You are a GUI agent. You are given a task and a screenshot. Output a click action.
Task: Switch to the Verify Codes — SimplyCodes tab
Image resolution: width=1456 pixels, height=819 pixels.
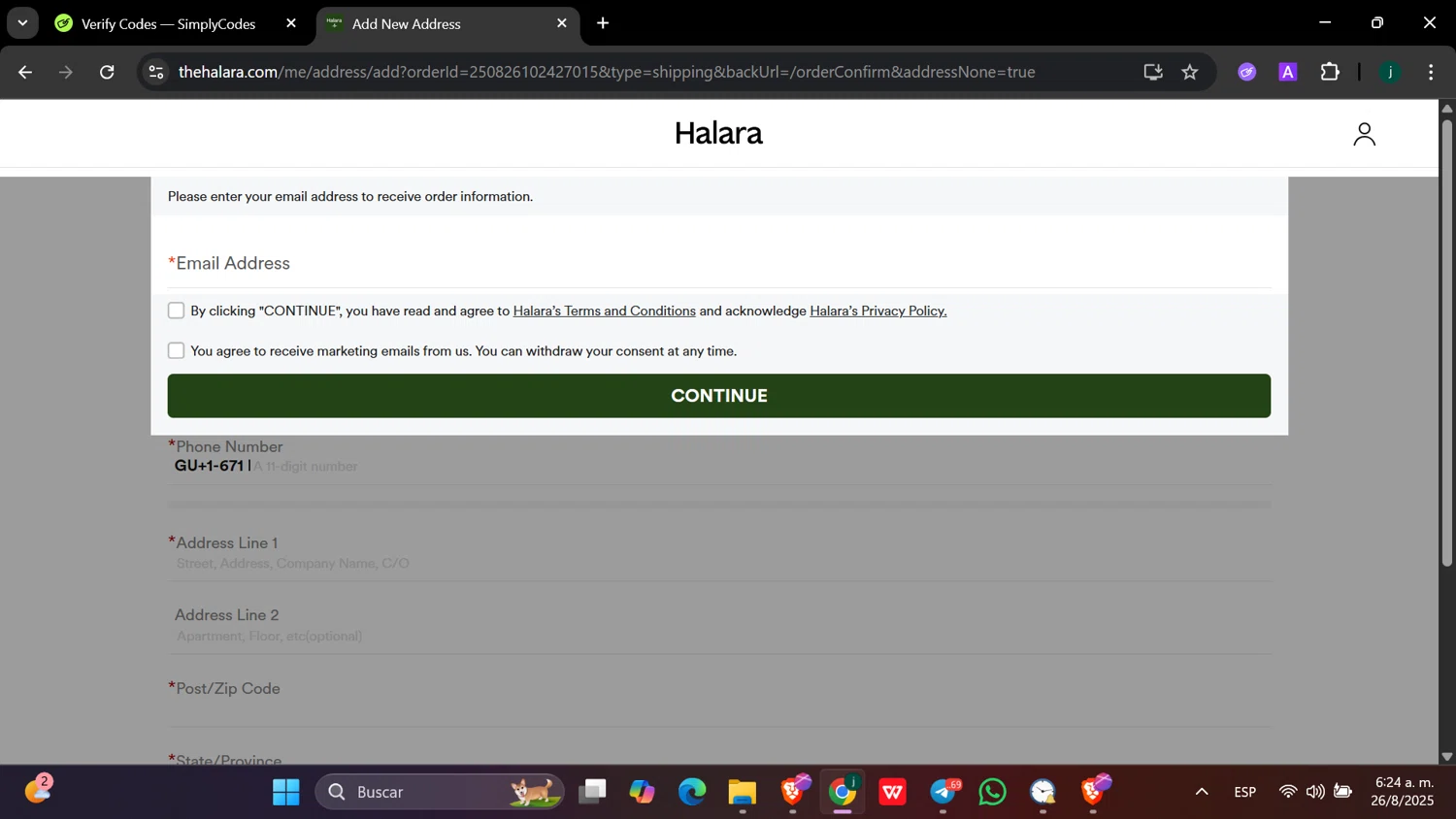[168, 23]
